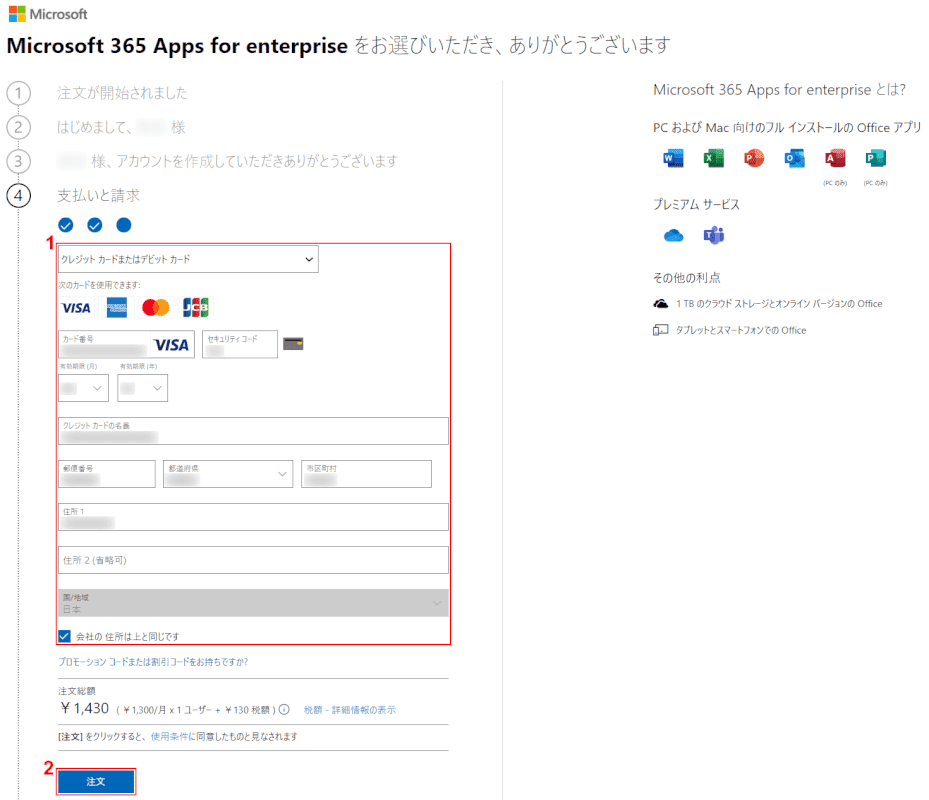Click the security code card hint icon
The width and height of the screenshot is (929, 800).
click(293, 344)
